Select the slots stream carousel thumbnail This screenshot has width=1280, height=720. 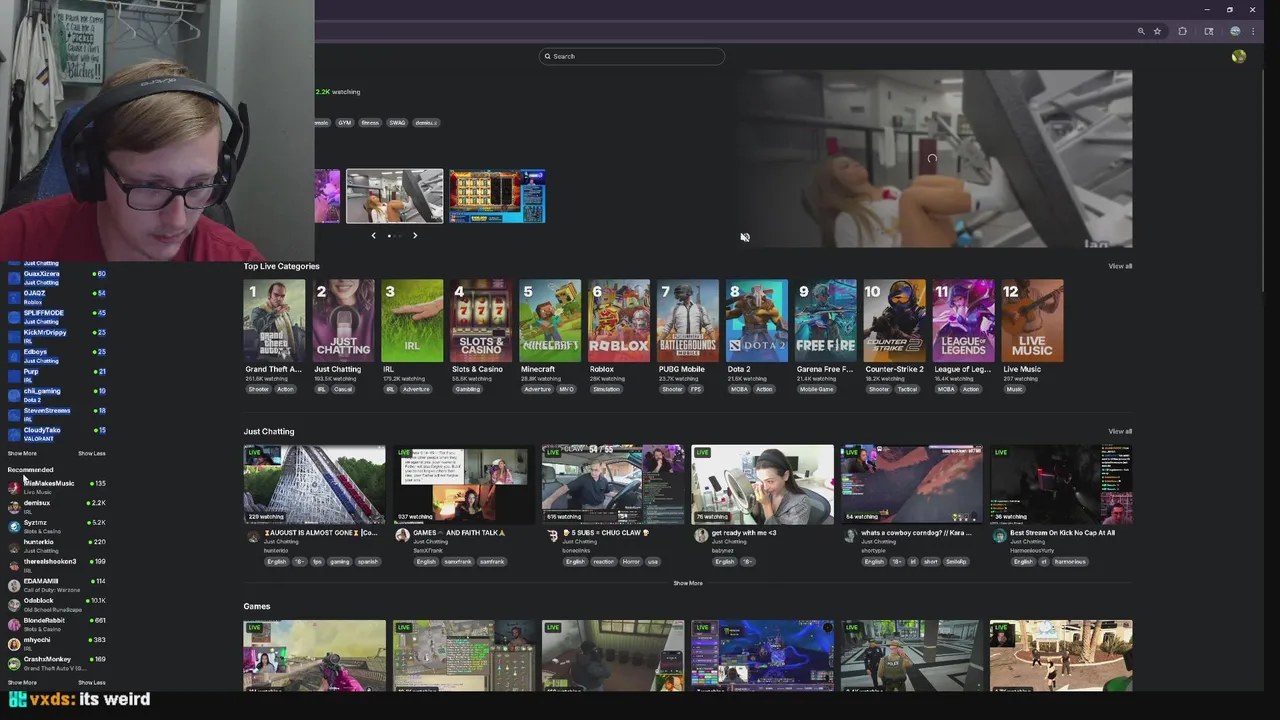[x=497, y=196]
